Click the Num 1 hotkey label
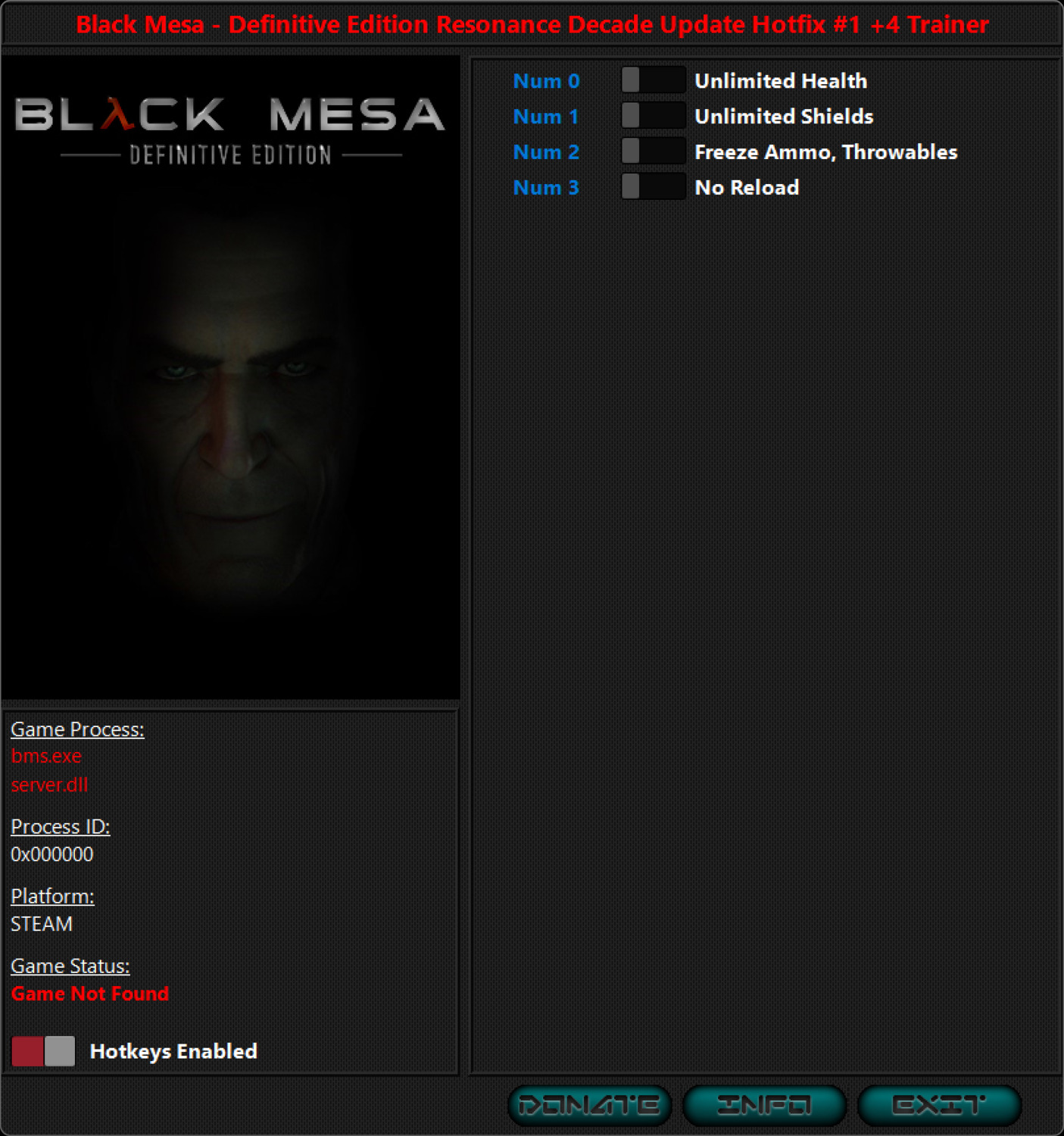Viewport: 1064px width, 1136px height. tap(546, 117)
